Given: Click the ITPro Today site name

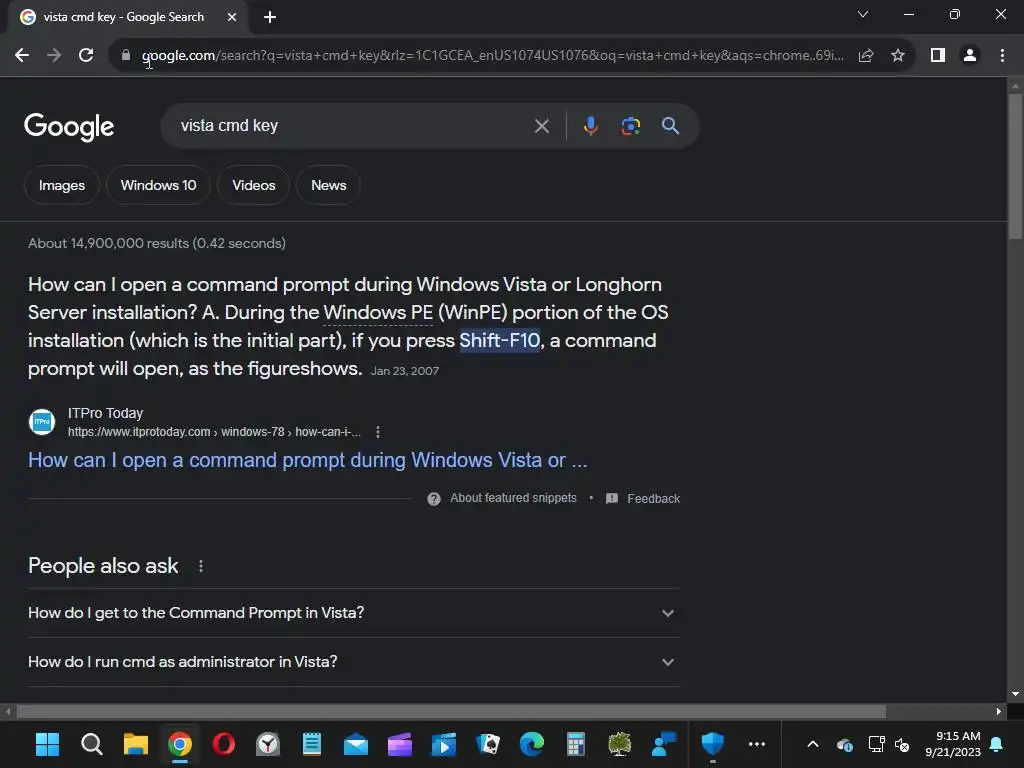Looking at the screenshot, I should tap(105, 413).
